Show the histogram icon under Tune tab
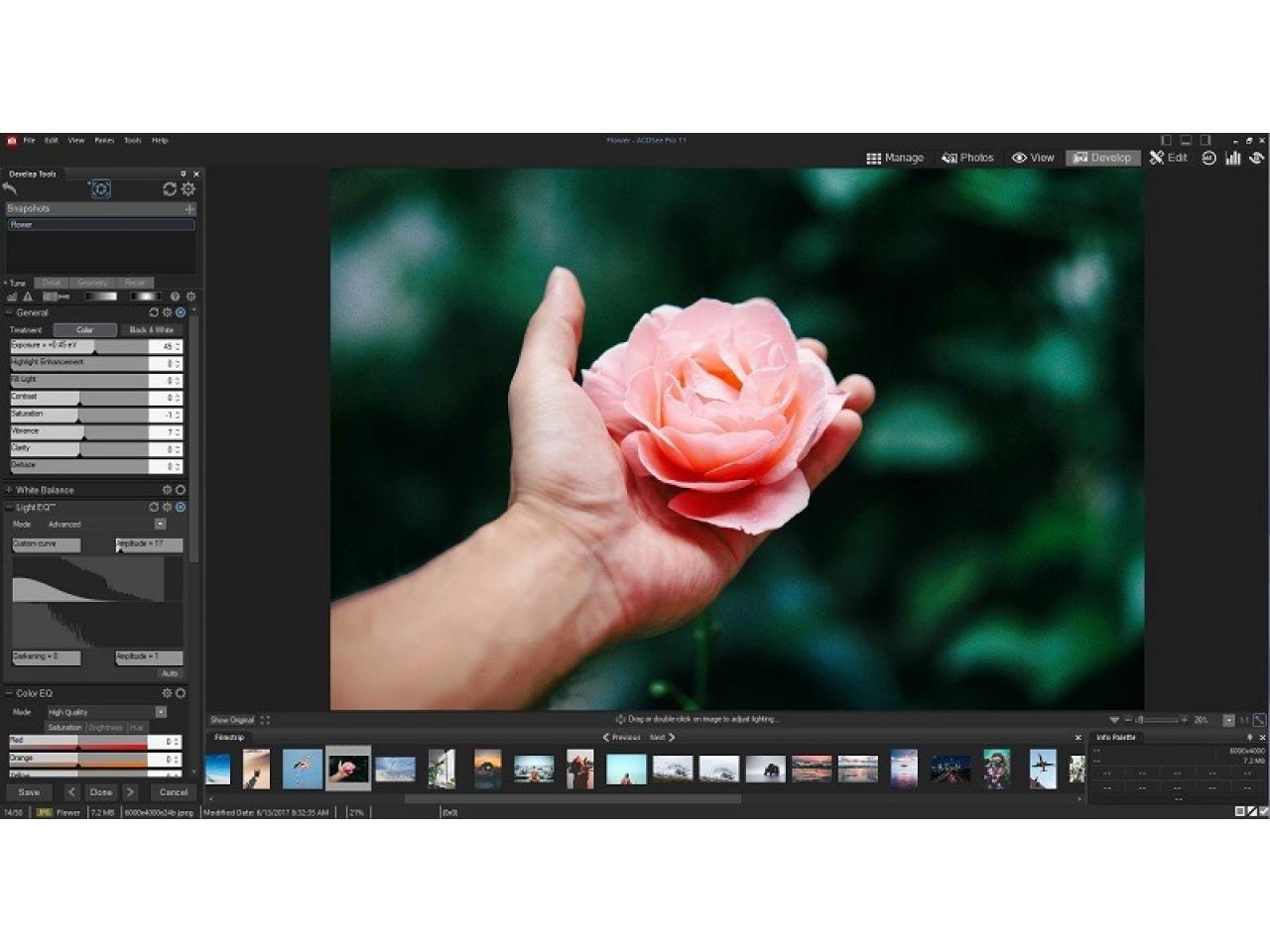Screen dimensions: 1270x952 (x=12, y=297)
